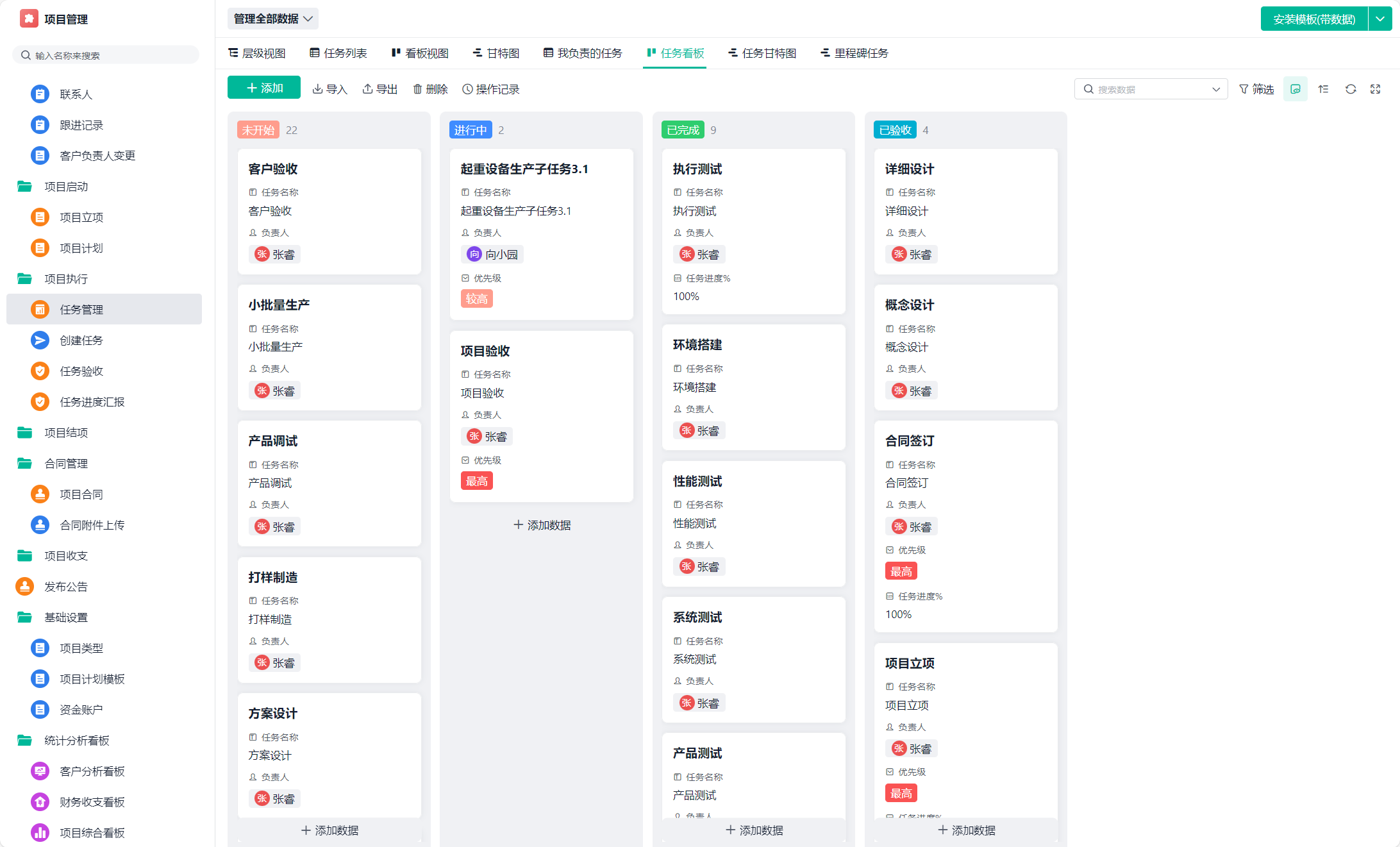The height and width of the screenshot is (847, 1400).
Task: Switch to the 任务甘特图 tab
Action: [762, 53]
